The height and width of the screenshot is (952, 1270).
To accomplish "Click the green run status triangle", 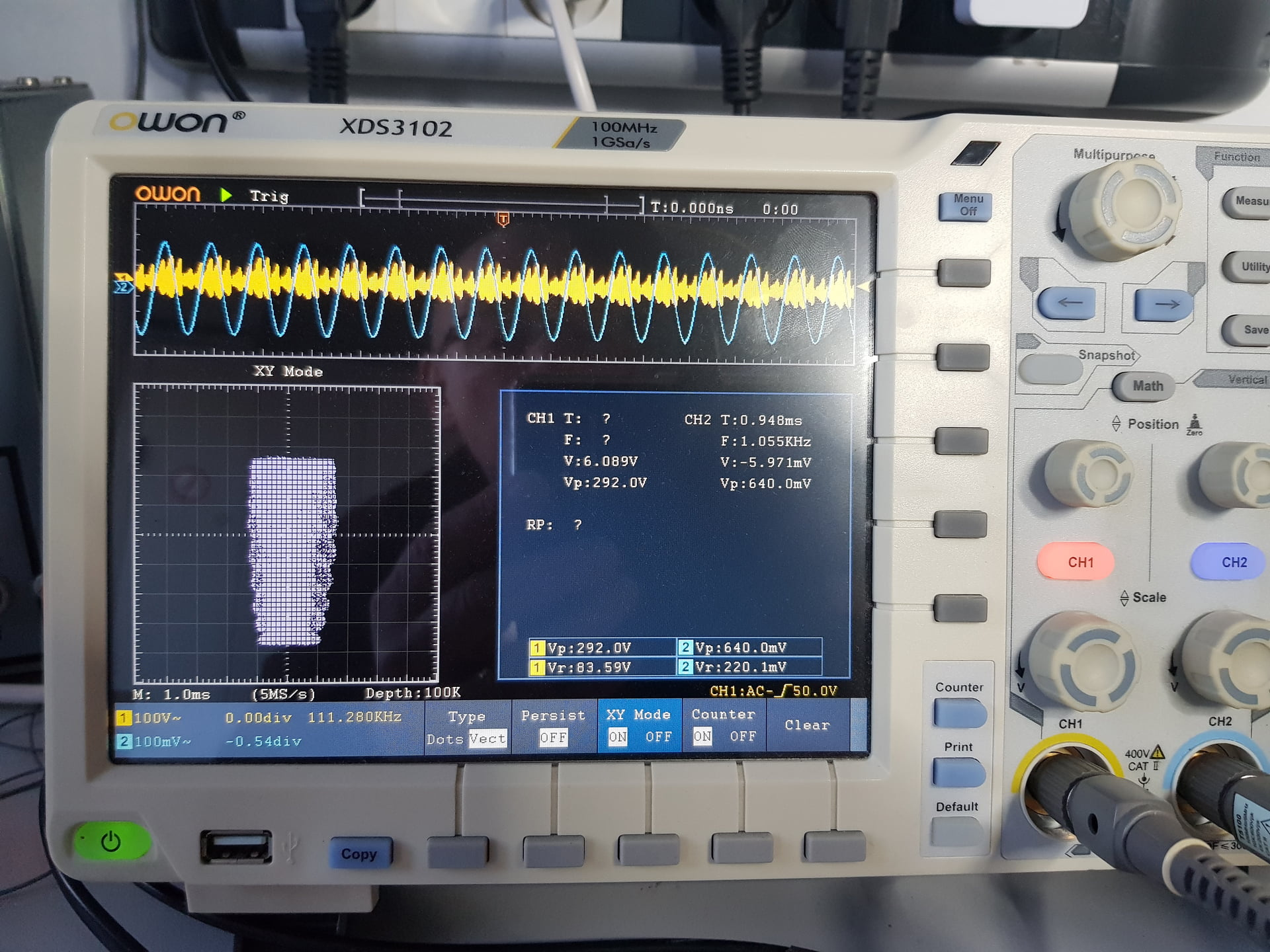I will [x=226, y=194].
